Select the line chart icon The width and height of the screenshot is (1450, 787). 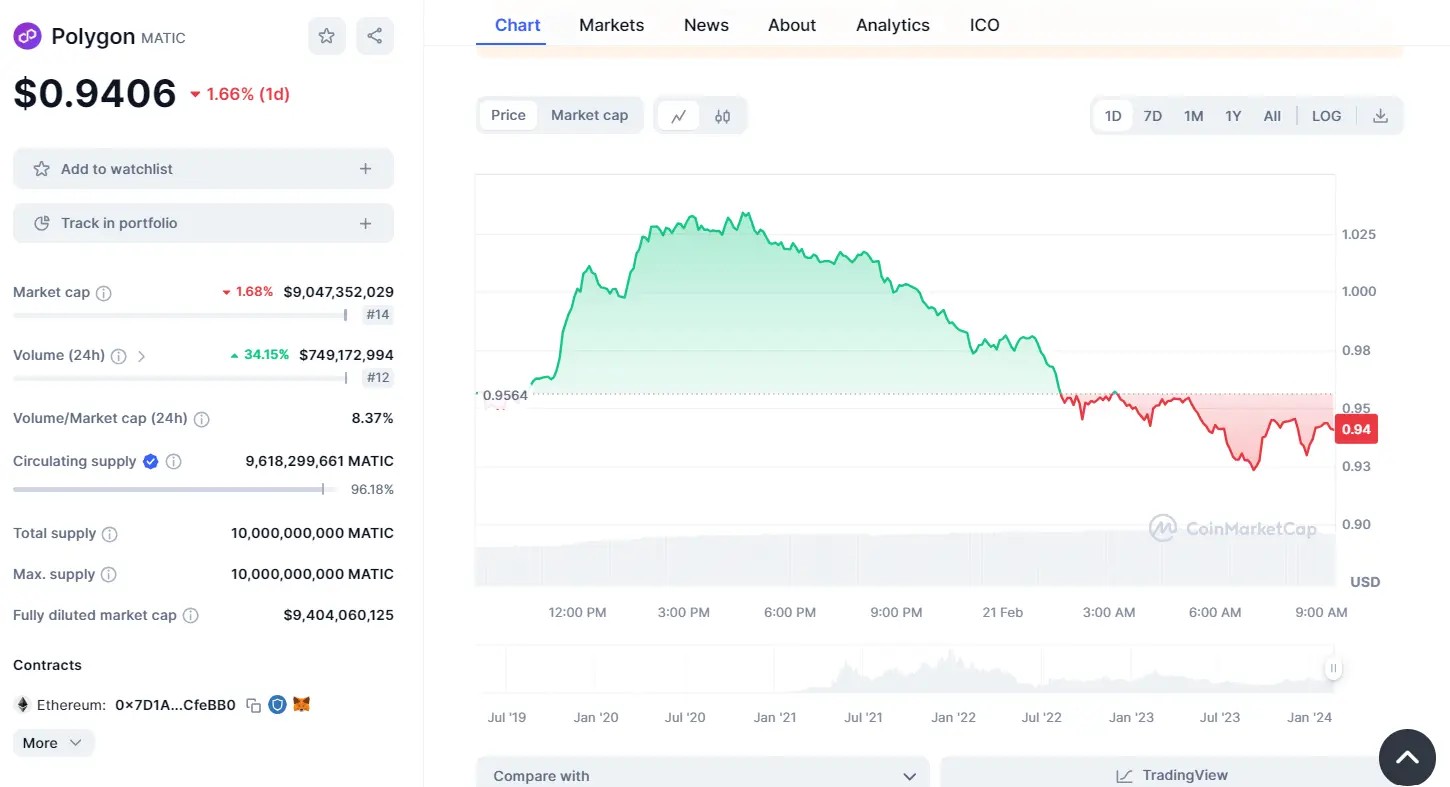678,115
